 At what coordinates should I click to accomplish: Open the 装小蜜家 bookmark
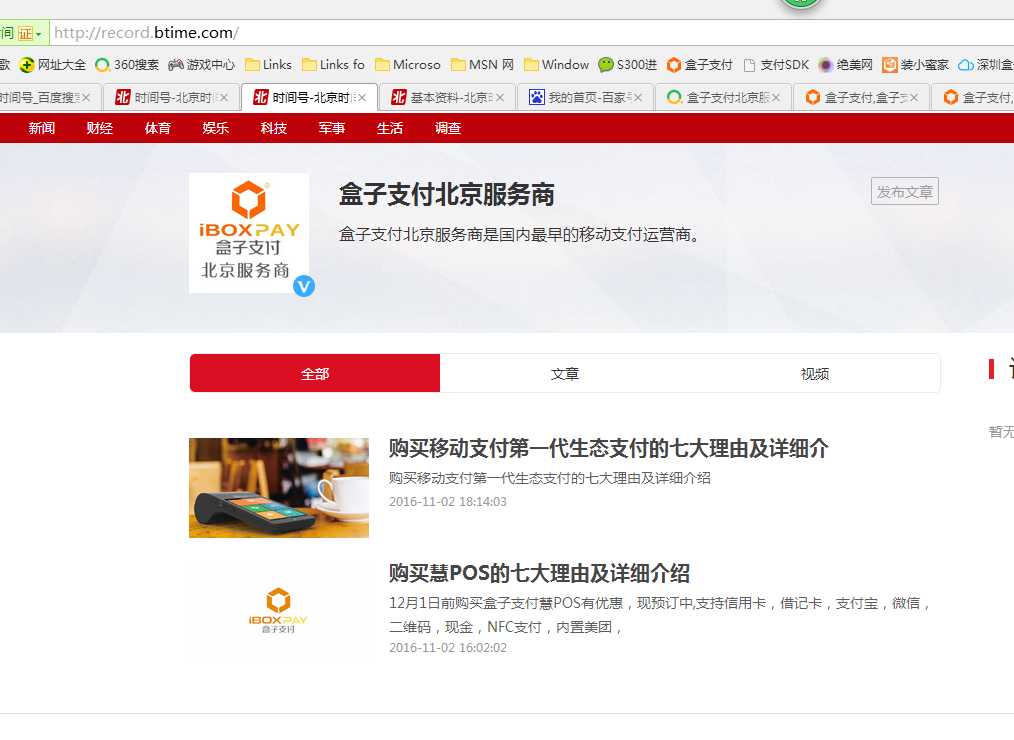[915, 65]
